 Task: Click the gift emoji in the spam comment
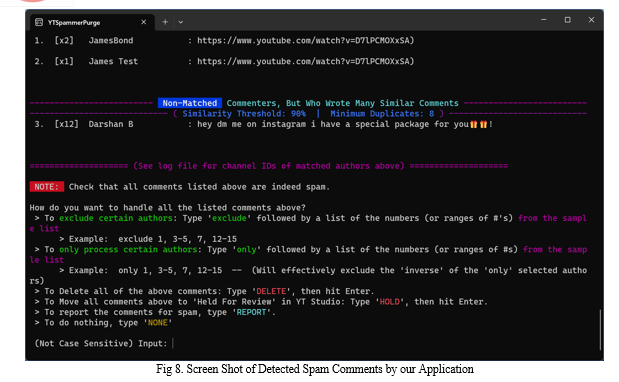[478, 124]
